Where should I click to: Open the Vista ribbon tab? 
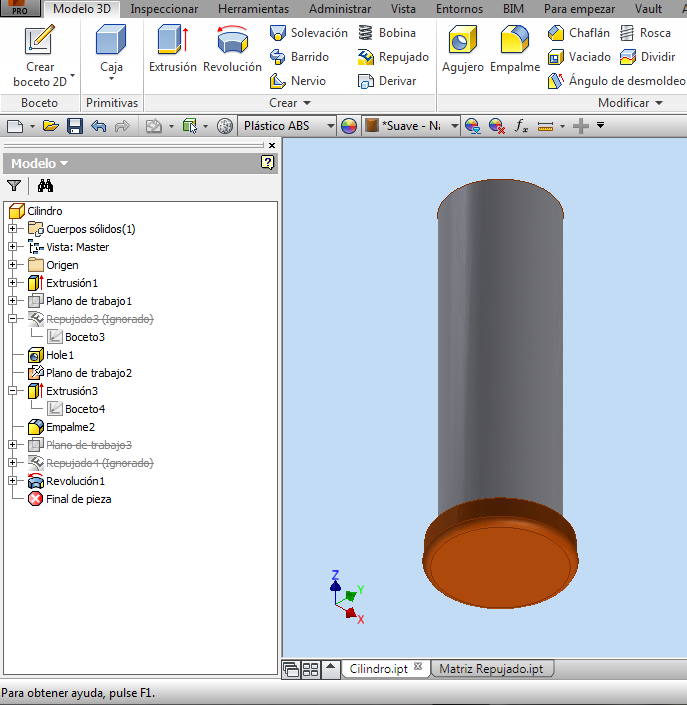click(x=403, y=9)
